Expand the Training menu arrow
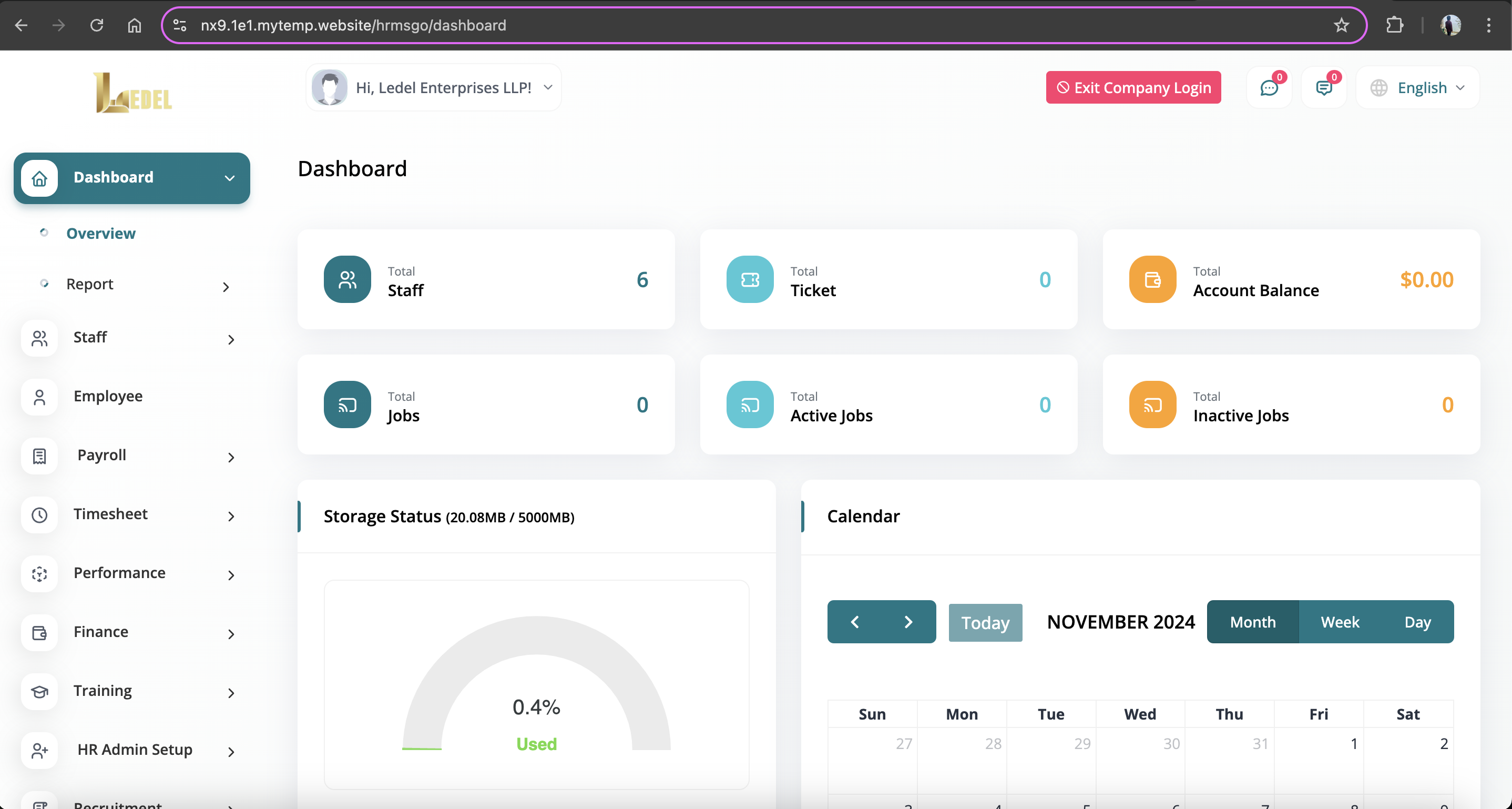This screenshot has width=1512, height=809. point(231,693)
